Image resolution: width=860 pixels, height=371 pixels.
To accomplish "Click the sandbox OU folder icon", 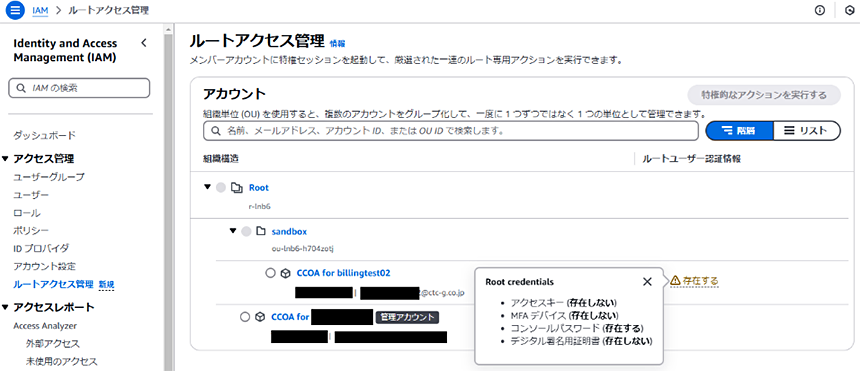I will point(261,231).
